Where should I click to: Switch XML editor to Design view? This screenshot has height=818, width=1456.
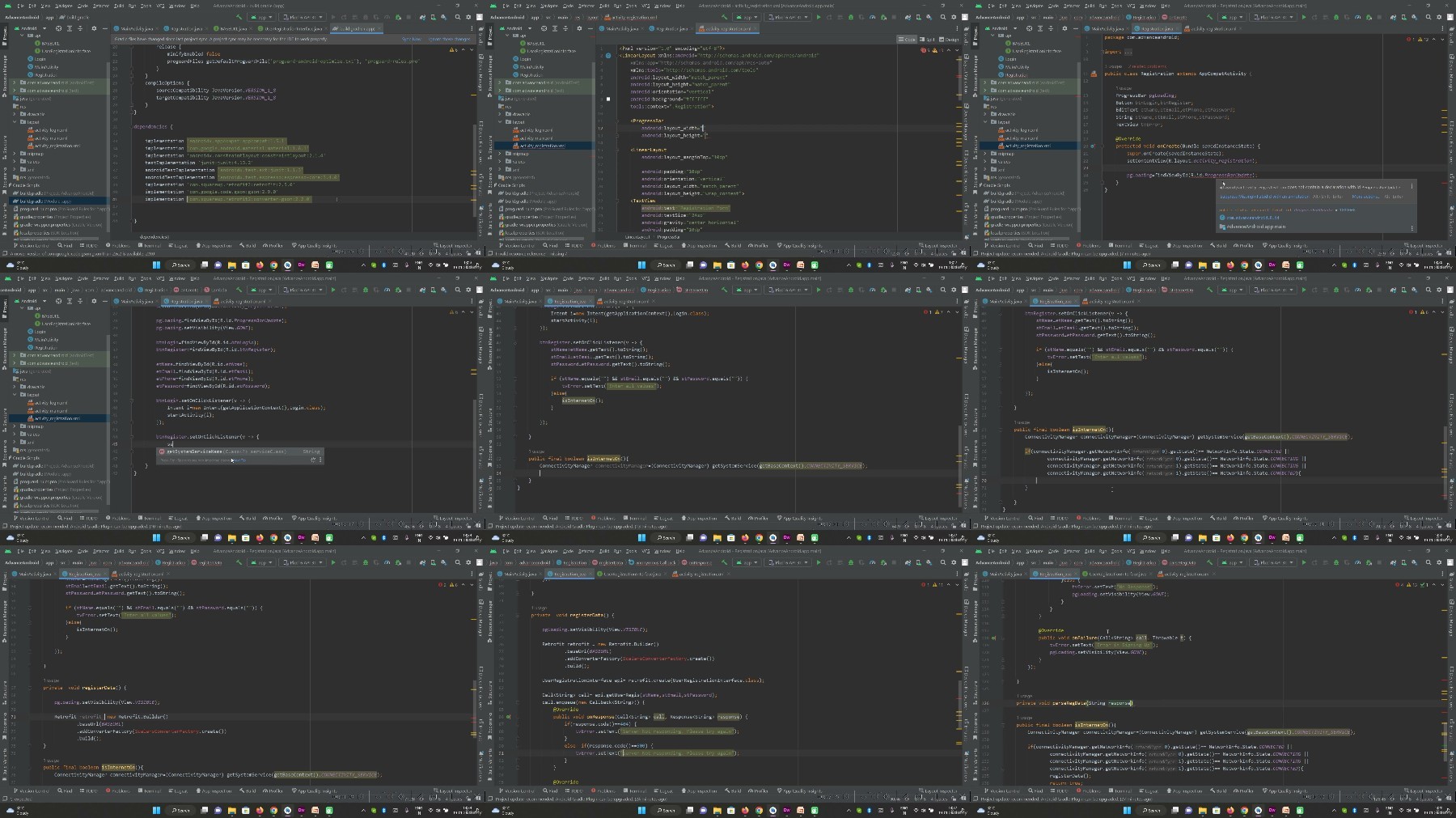pos(950,39)
